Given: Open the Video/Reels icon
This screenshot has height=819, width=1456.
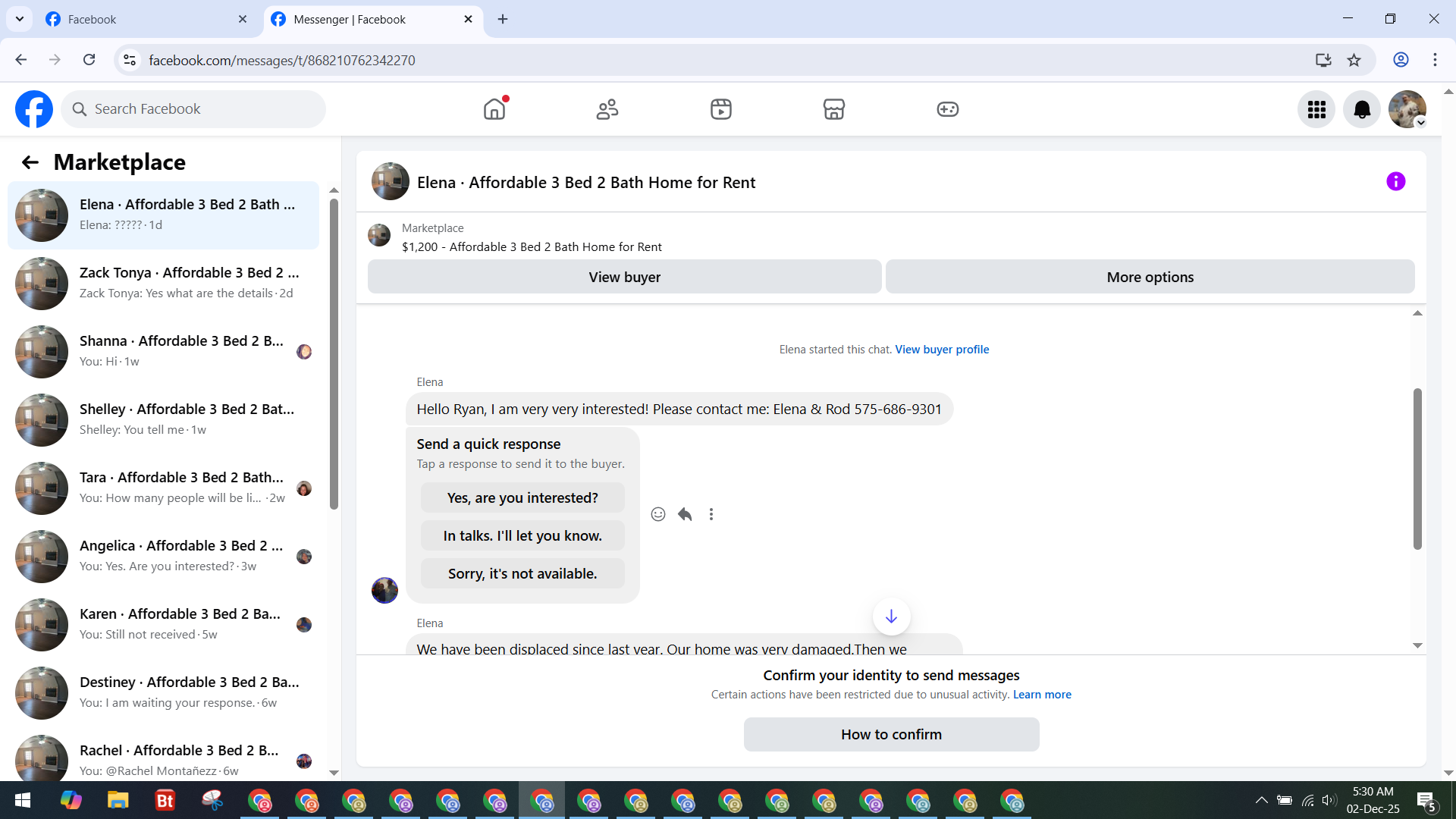Looking at the screenshot, I should pyautogui.click(x=720, y=109).
